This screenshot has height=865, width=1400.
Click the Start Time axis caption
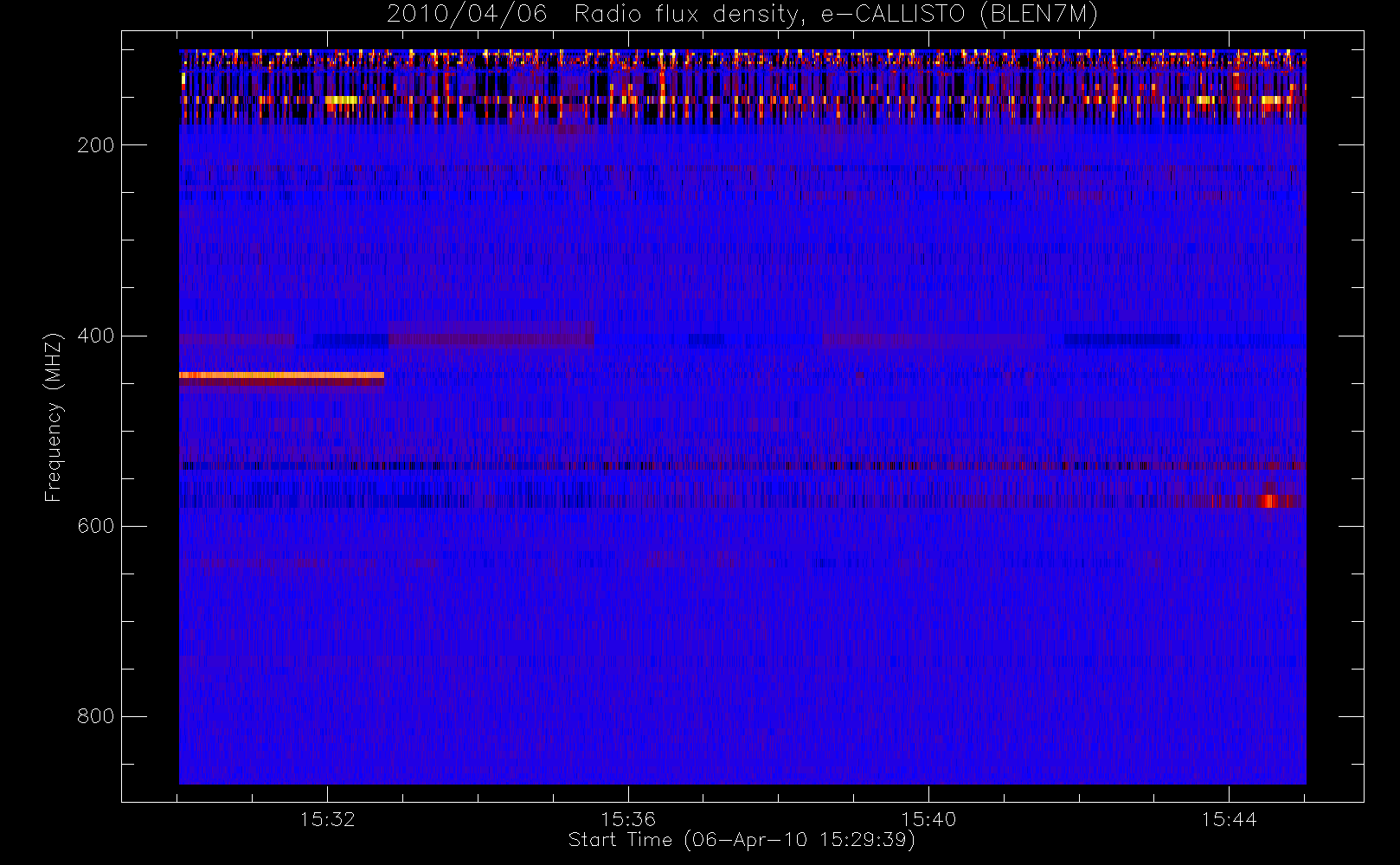click(742, 840)
